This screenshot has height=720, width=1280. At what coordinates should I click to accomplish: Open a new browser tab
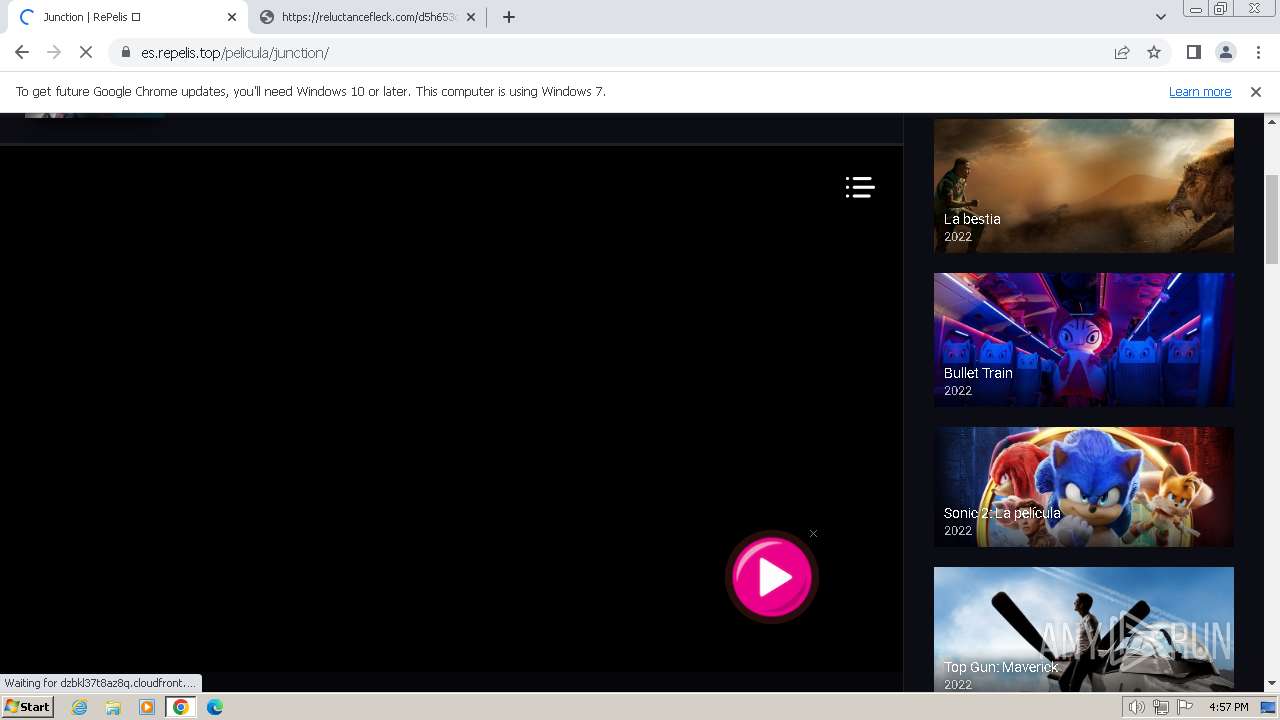pos(509,17)
